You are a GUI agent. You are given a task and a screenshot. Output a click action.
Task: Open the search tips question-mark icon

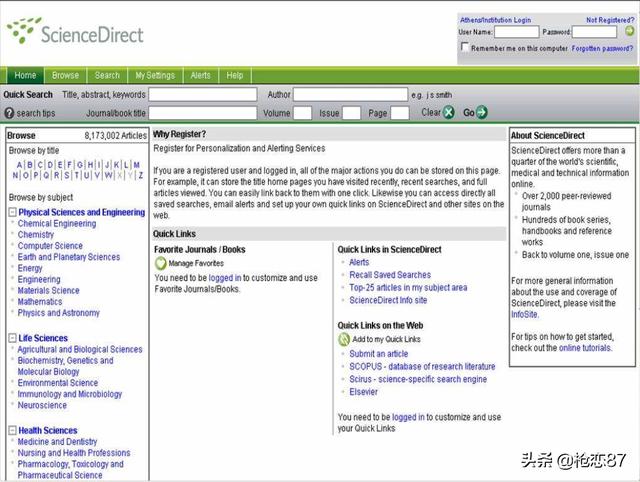pos(9,113)
